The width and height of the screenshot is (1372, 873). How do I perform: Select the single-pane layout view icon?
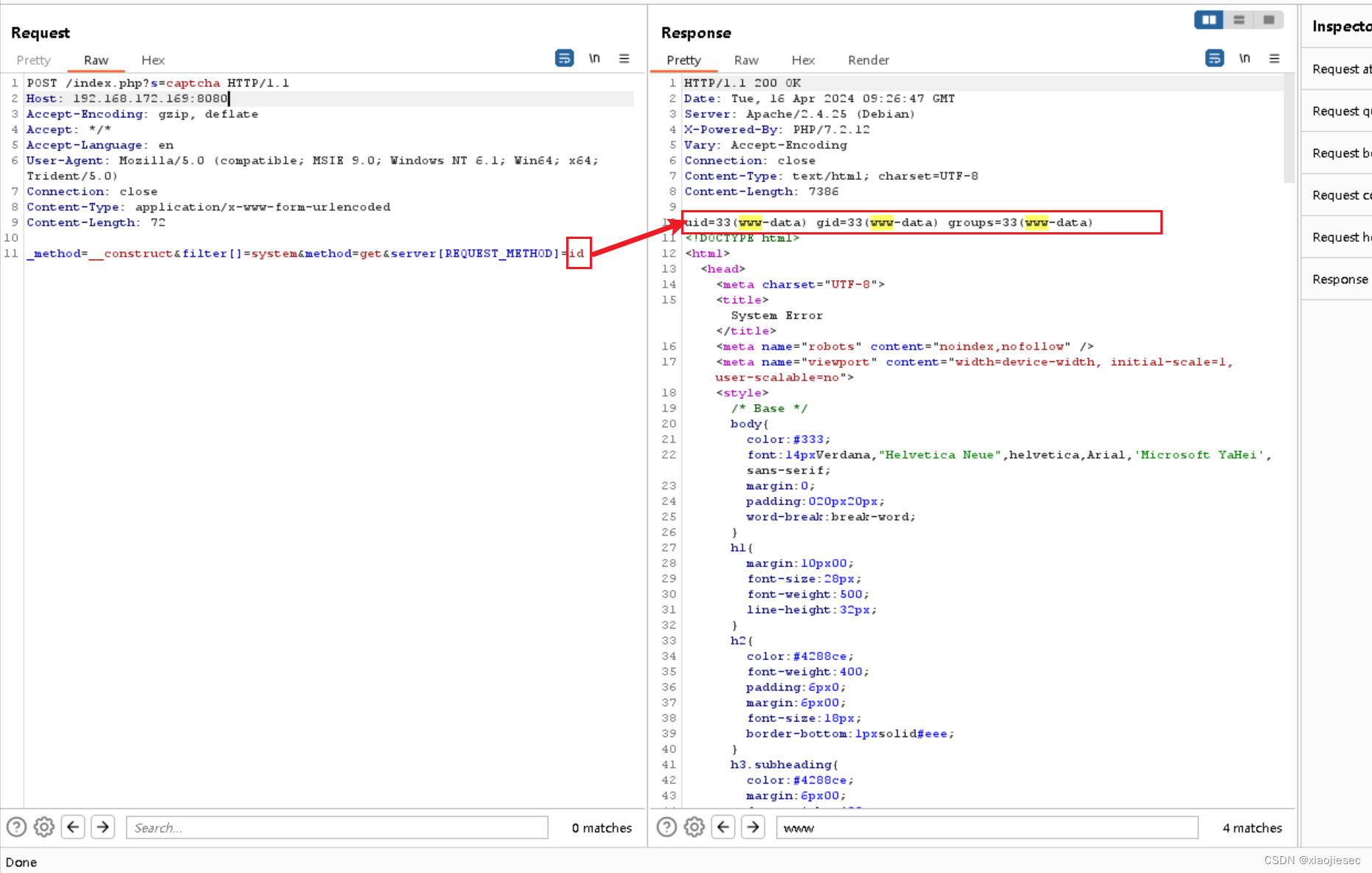(1269, 20)
